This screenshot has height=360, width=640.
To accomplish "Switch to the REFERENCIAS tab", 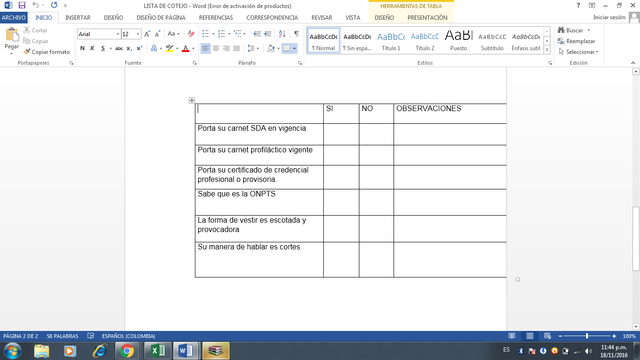I will (216, 18).
